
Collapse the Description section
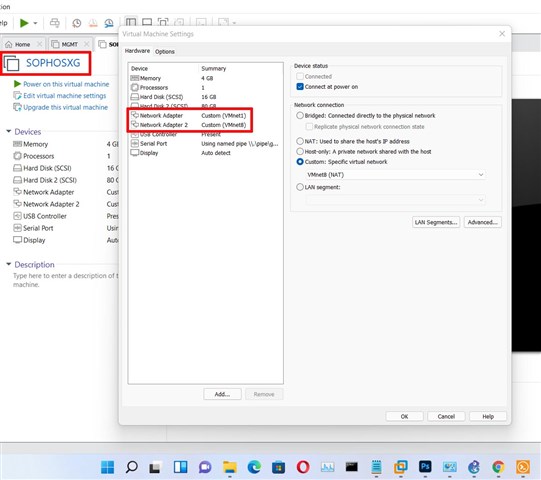point(9,264)
